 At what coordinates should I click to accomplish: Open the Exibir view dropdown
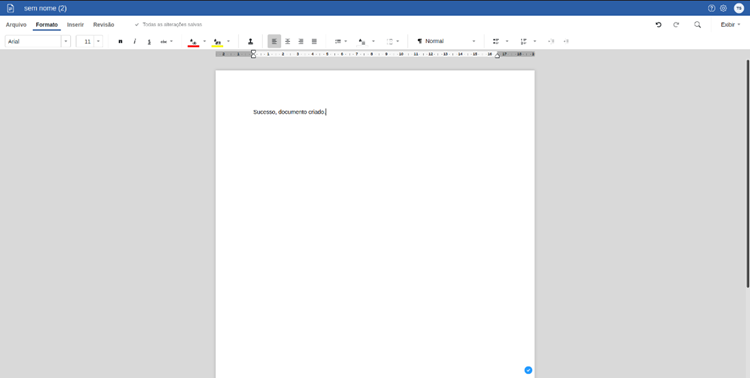[x=730, y=24]
